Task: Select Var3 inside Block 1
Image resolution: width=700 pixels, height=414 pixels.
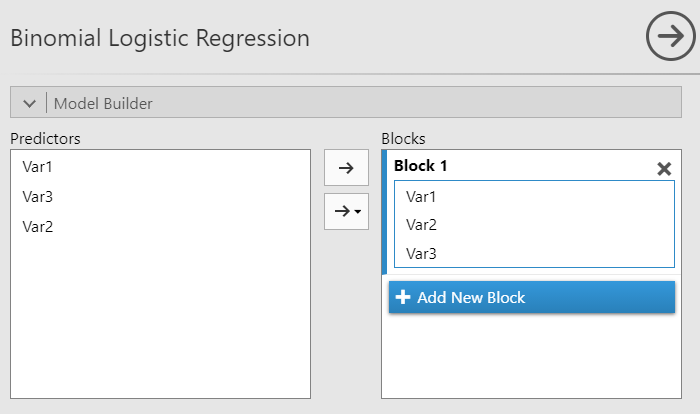Action: pyautogui.click(x=421, y=254)
